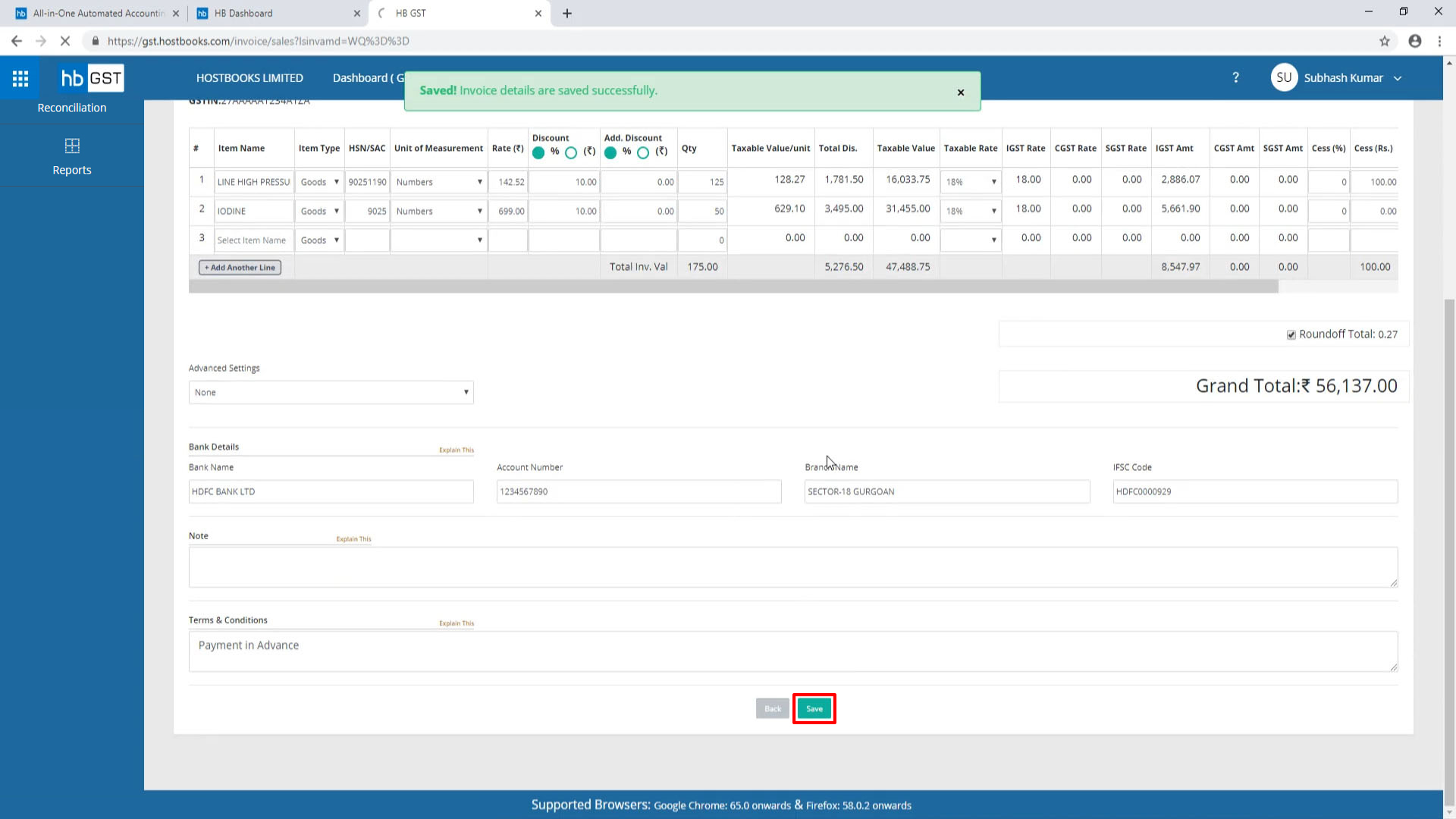
Task: Open the Reports sidebar icon
Action: (x=72, y=146)
